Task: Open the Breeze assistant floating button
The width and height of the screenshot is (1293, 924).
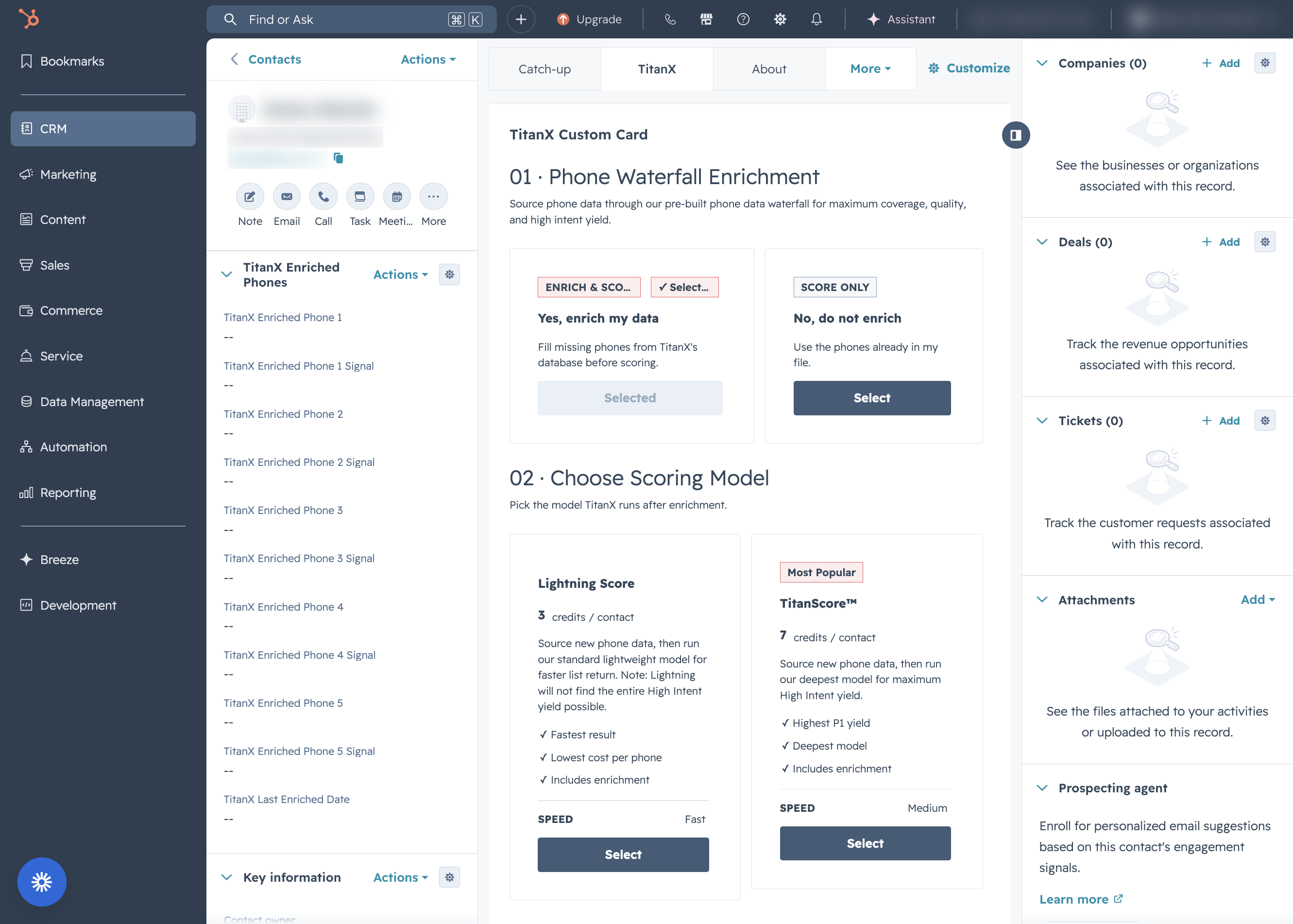Action: click(41, 882)
